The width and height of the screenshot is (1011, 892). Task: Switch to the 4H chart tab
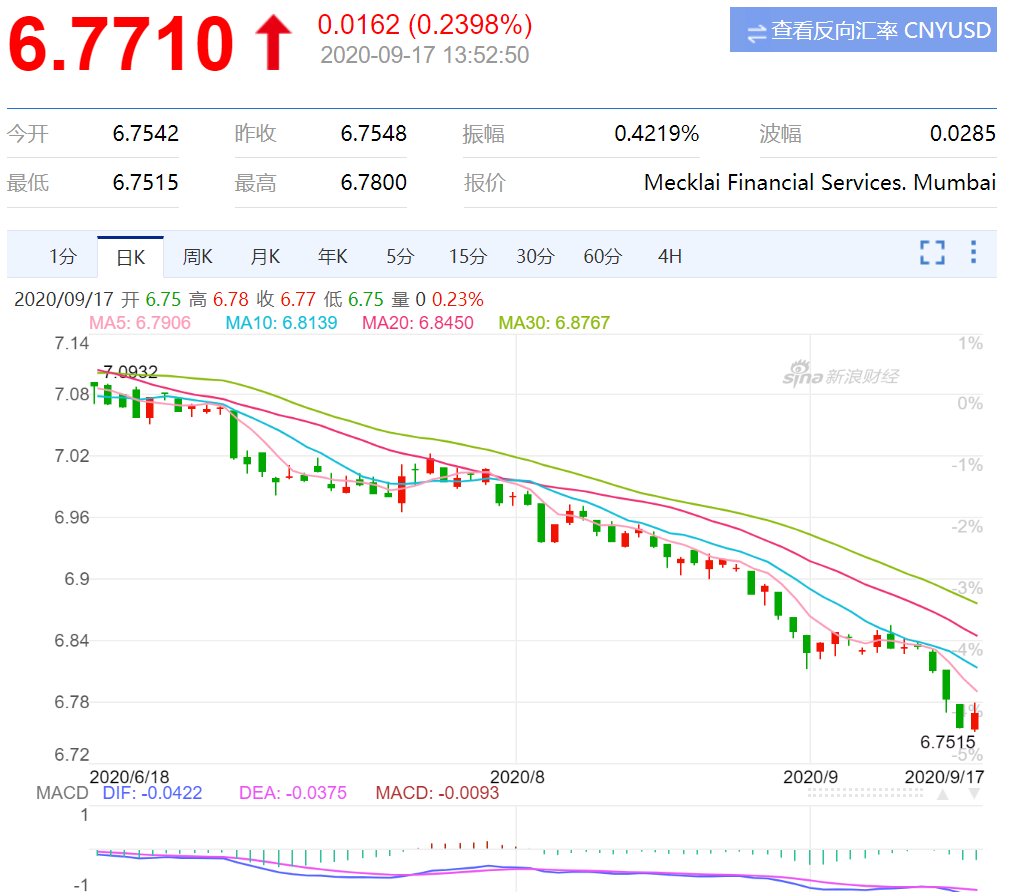click(x=670, y=257)
